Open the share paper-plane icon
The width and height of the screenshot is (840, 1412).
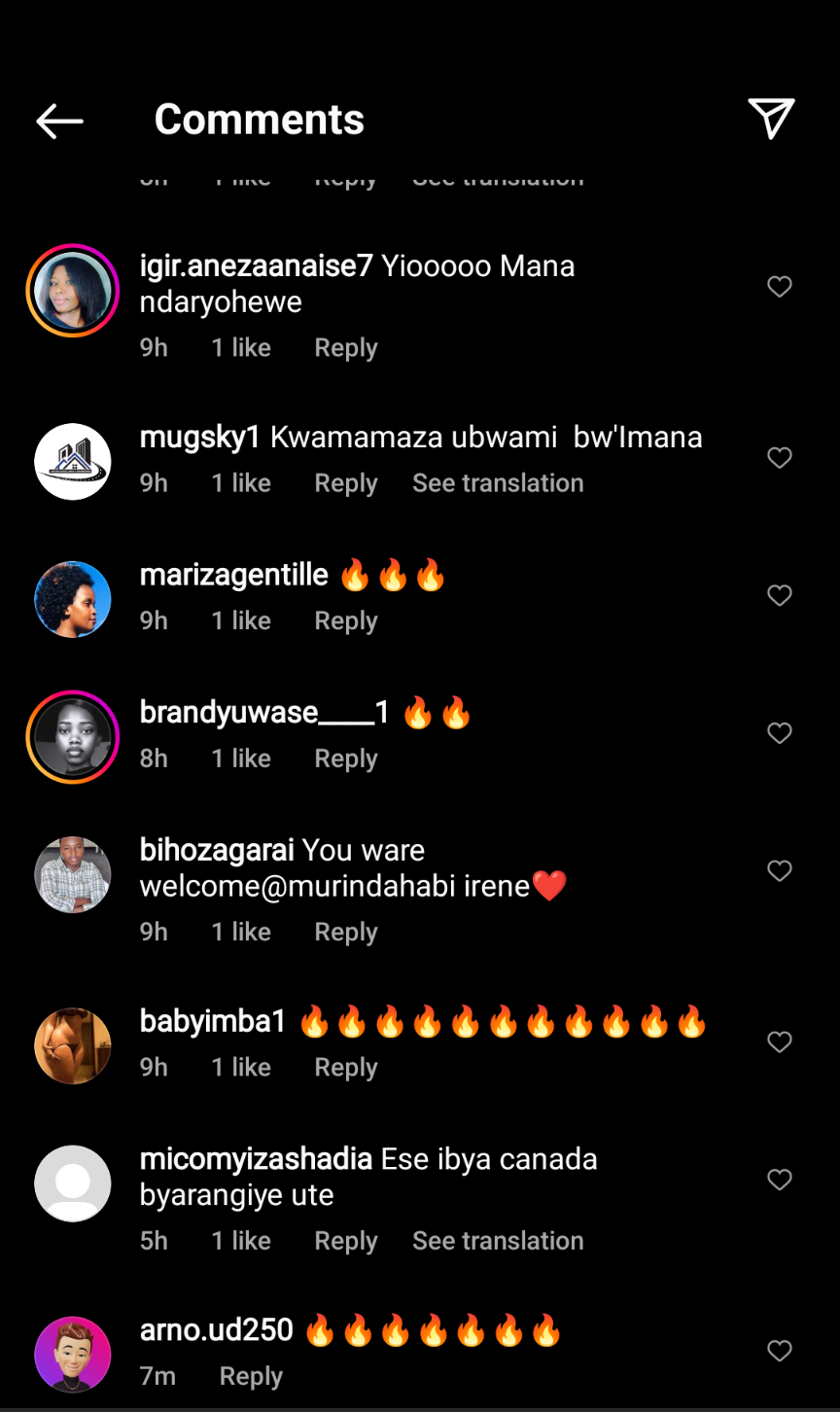click(x=771, y=119)
